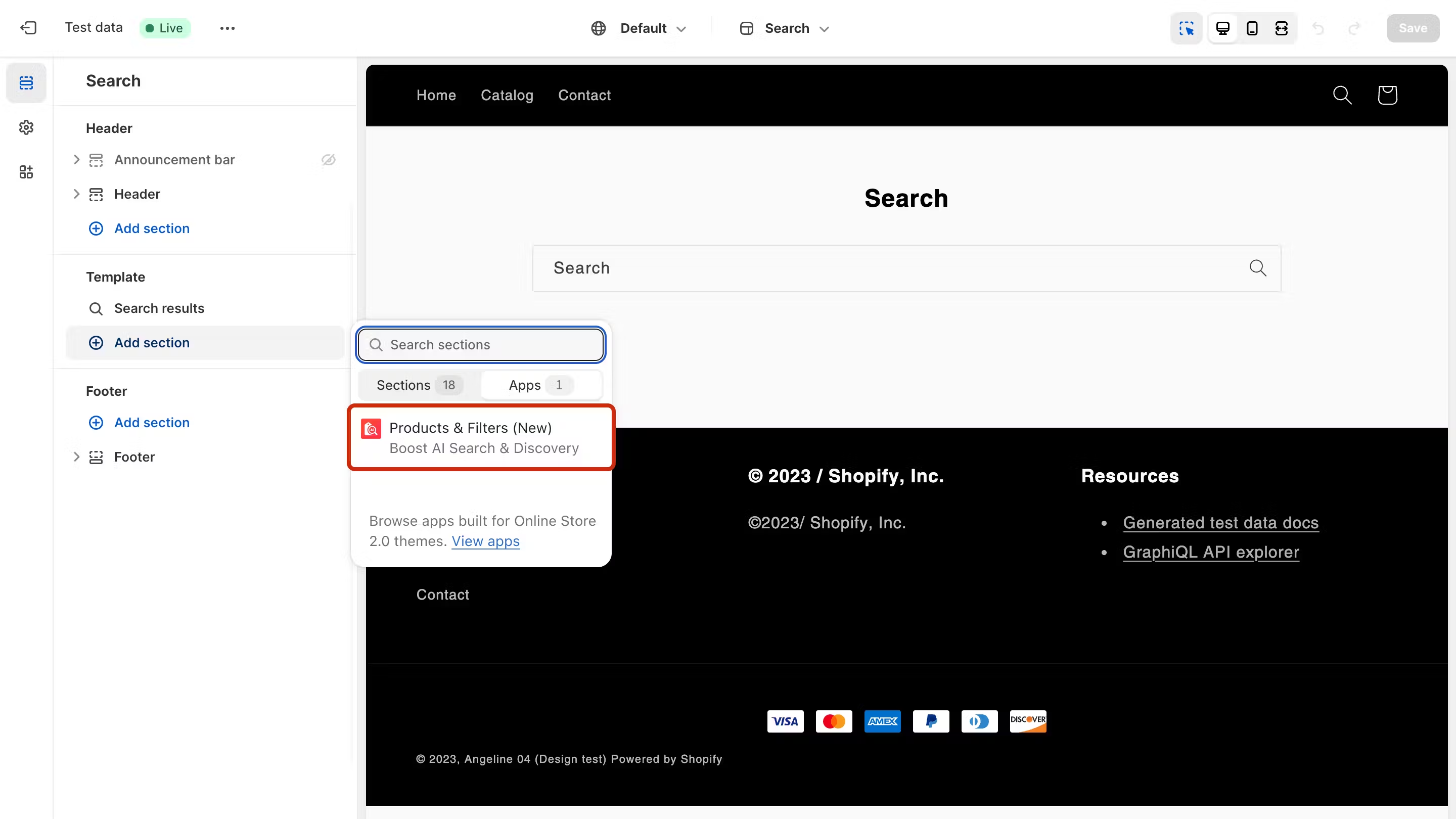Expand the Announcement bar section
Screen dimensions: 1456x819
pyautogui.click(x=76, y=160)
